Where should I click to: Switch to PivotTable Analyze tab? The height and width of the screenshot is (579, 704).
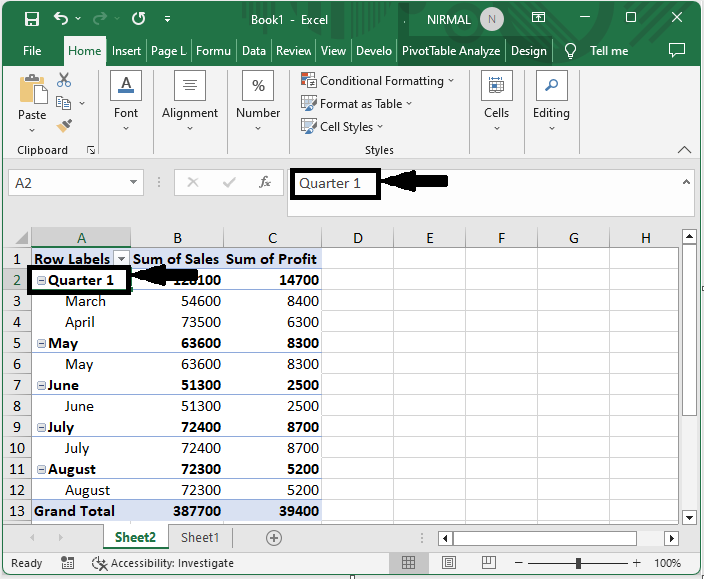click(x=451, y=51)
